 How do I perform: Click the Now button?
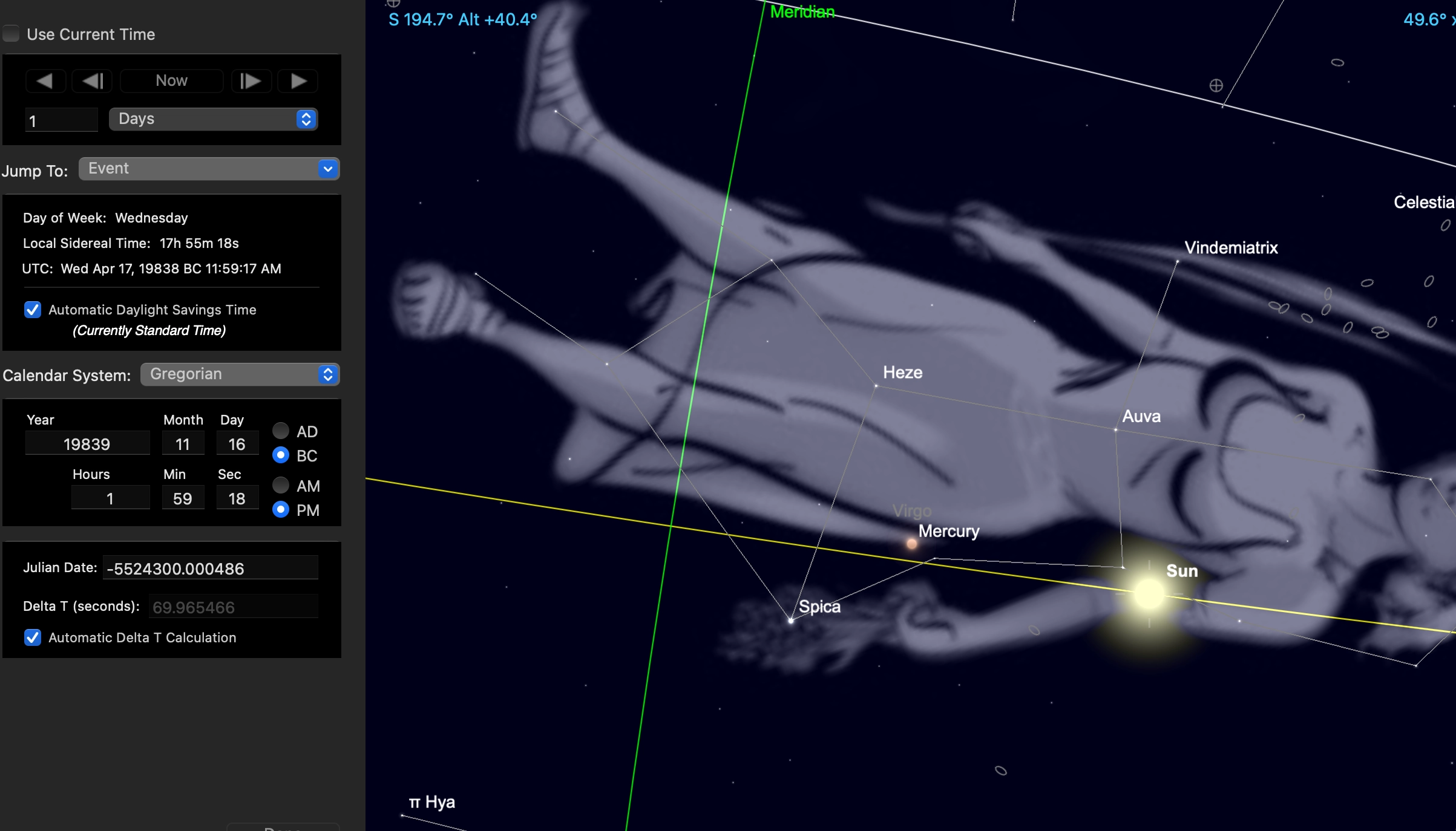pyautogui.click(x=171, y=80)
